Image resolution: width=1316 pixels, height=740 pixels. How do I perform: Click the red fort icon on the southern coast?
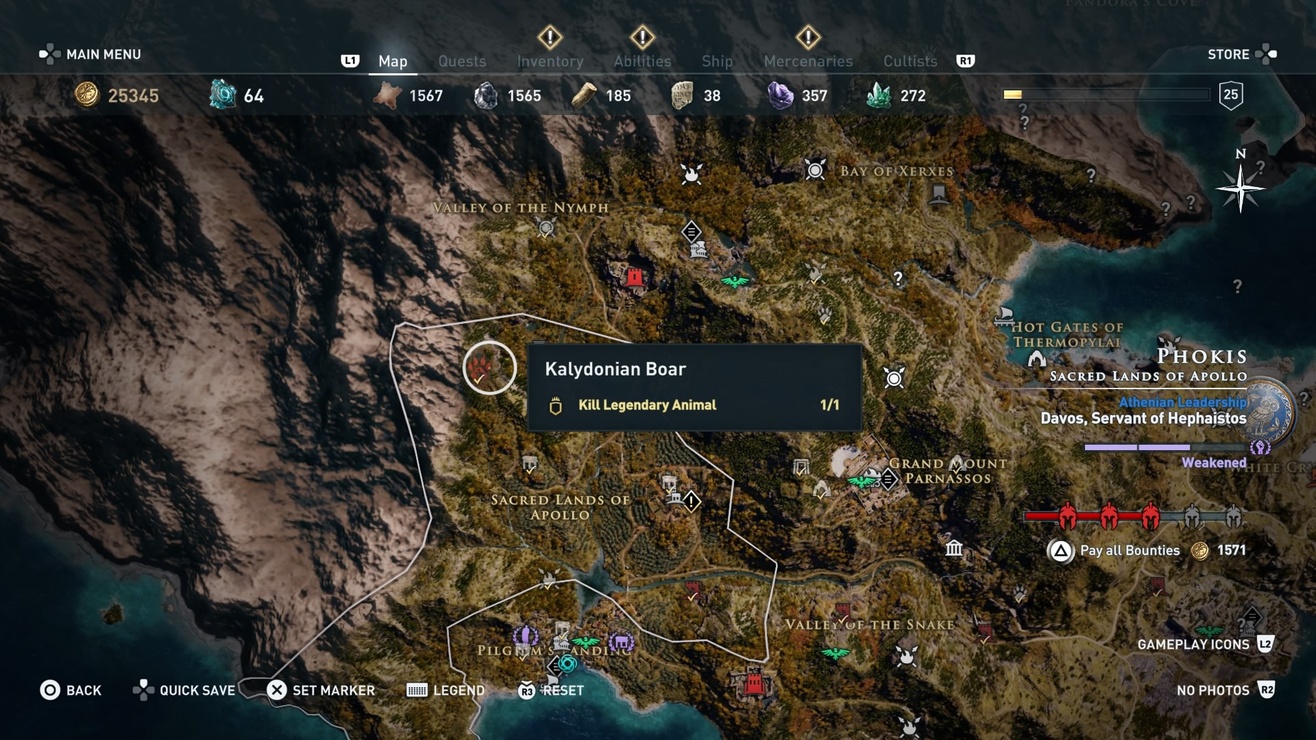[753, 684]
